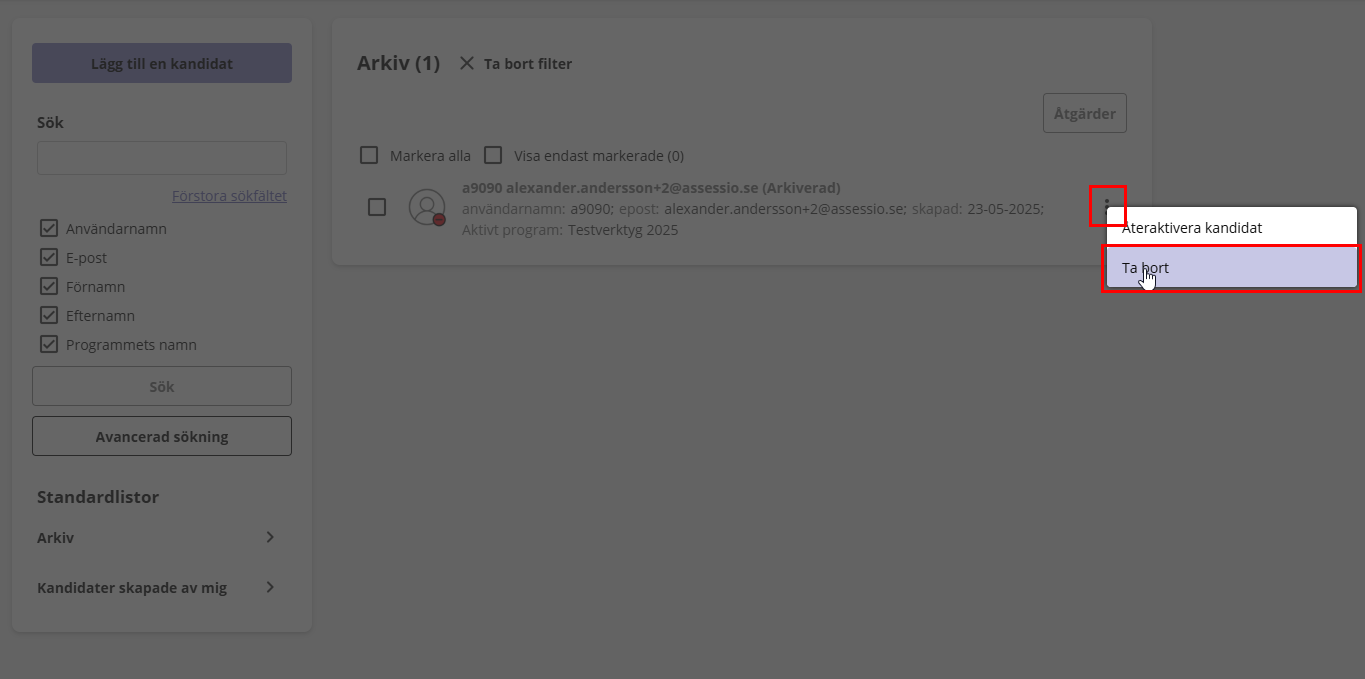Screen dimensions: 1365x679
Task: Click the Lägg till en kandidat button
Action: 162,63
